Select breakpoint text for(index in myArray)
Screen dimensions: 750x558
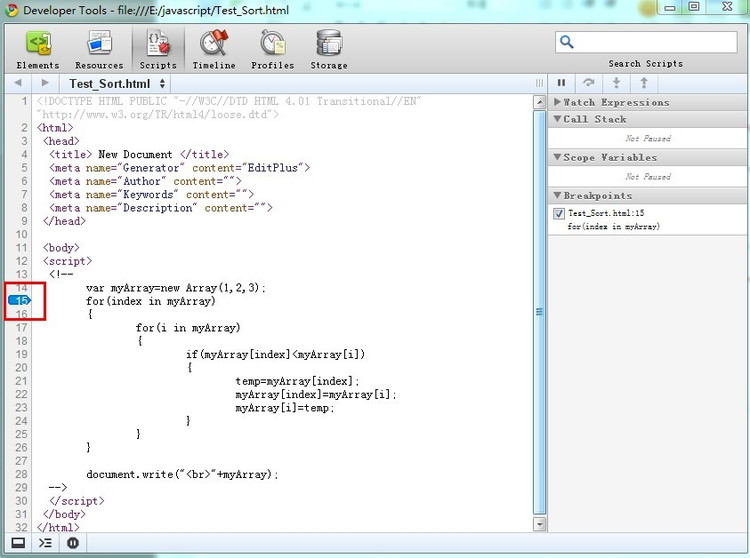(613, 226)
